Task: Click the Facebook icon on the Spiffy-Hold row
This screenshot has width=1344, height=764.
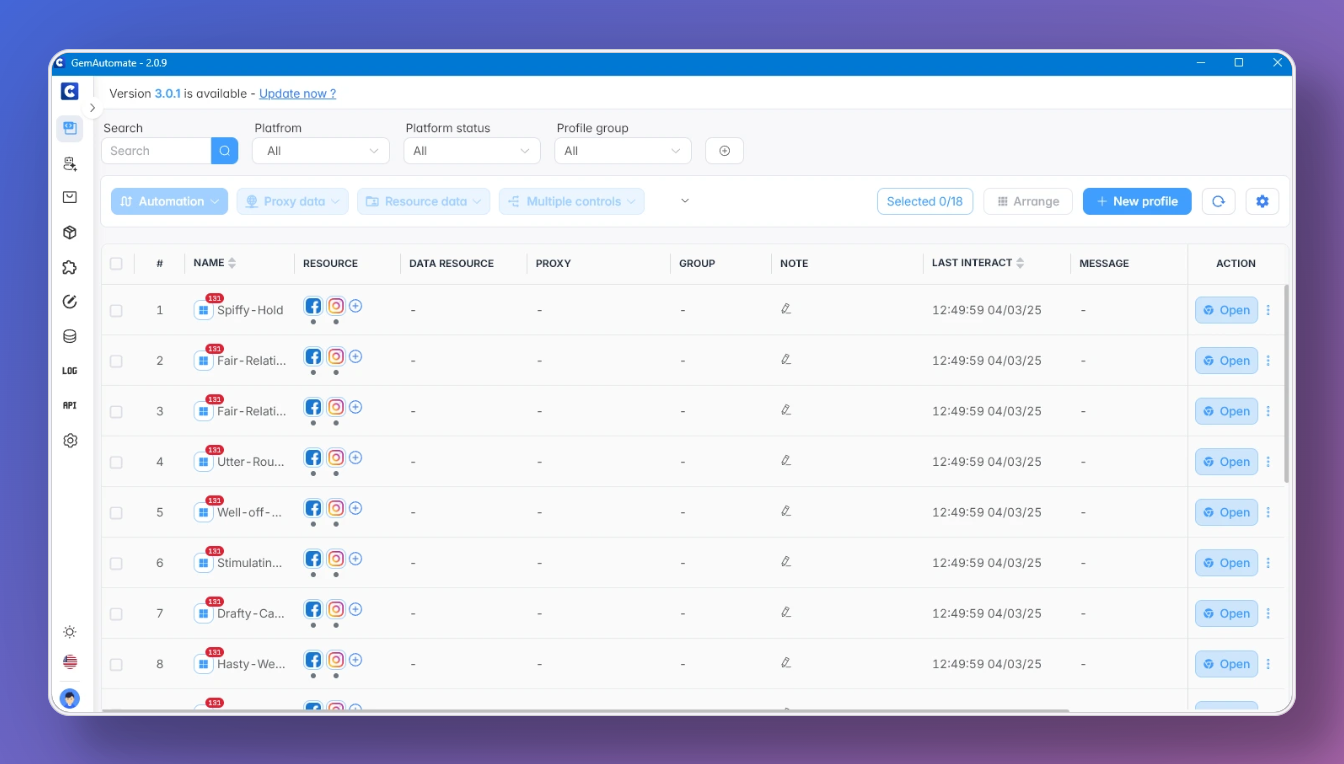Action: [x=313, y=305]
